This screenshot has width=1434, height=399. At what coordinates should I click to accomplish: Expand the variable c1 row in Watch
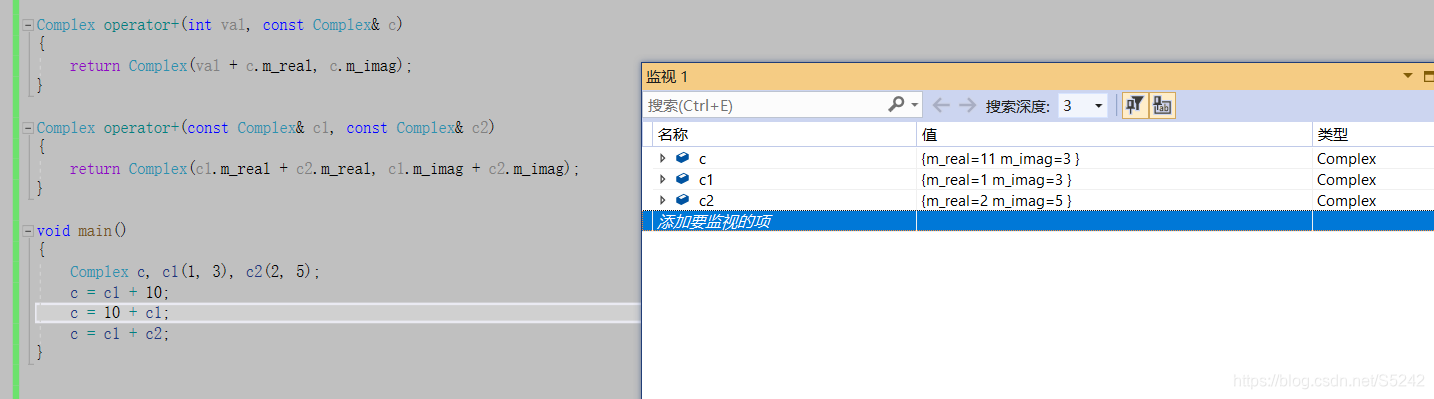click(x=662, y=180)
